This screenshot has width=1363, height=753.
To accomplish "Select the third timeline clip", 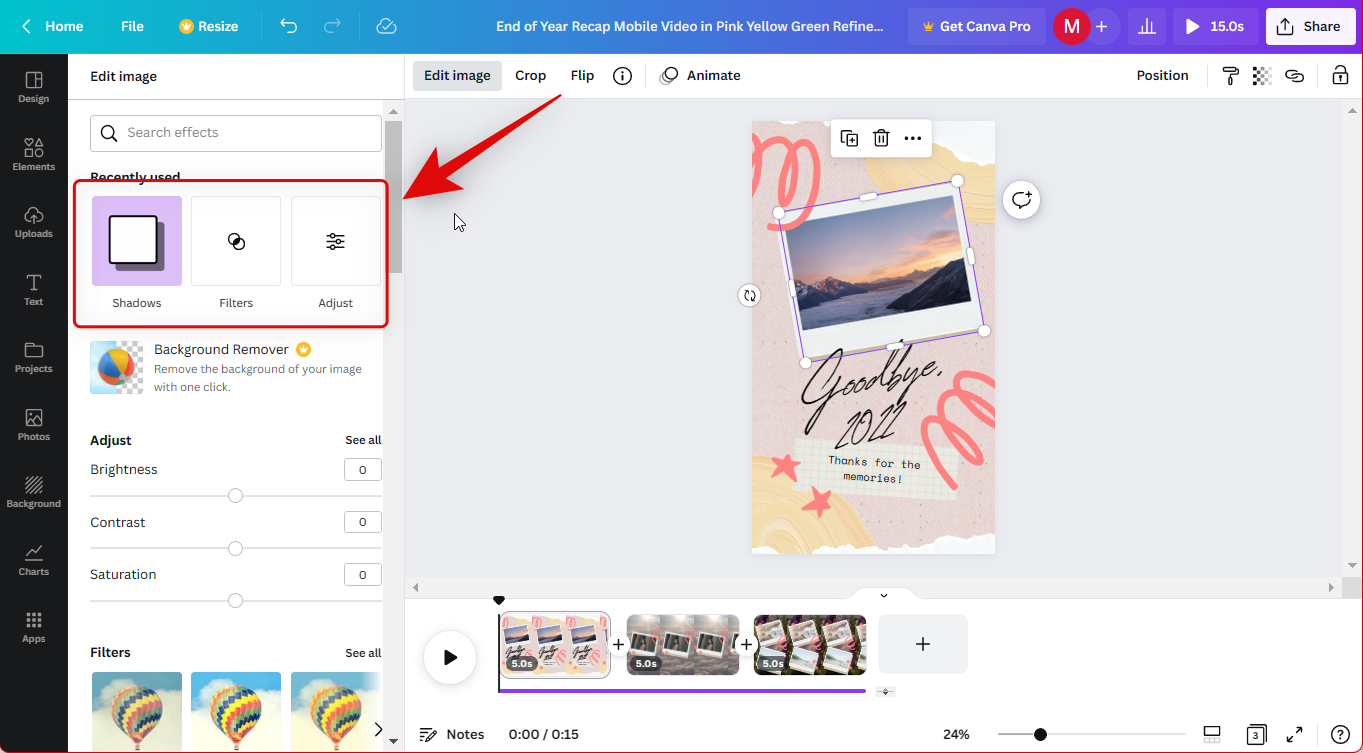I will [810, 645].
